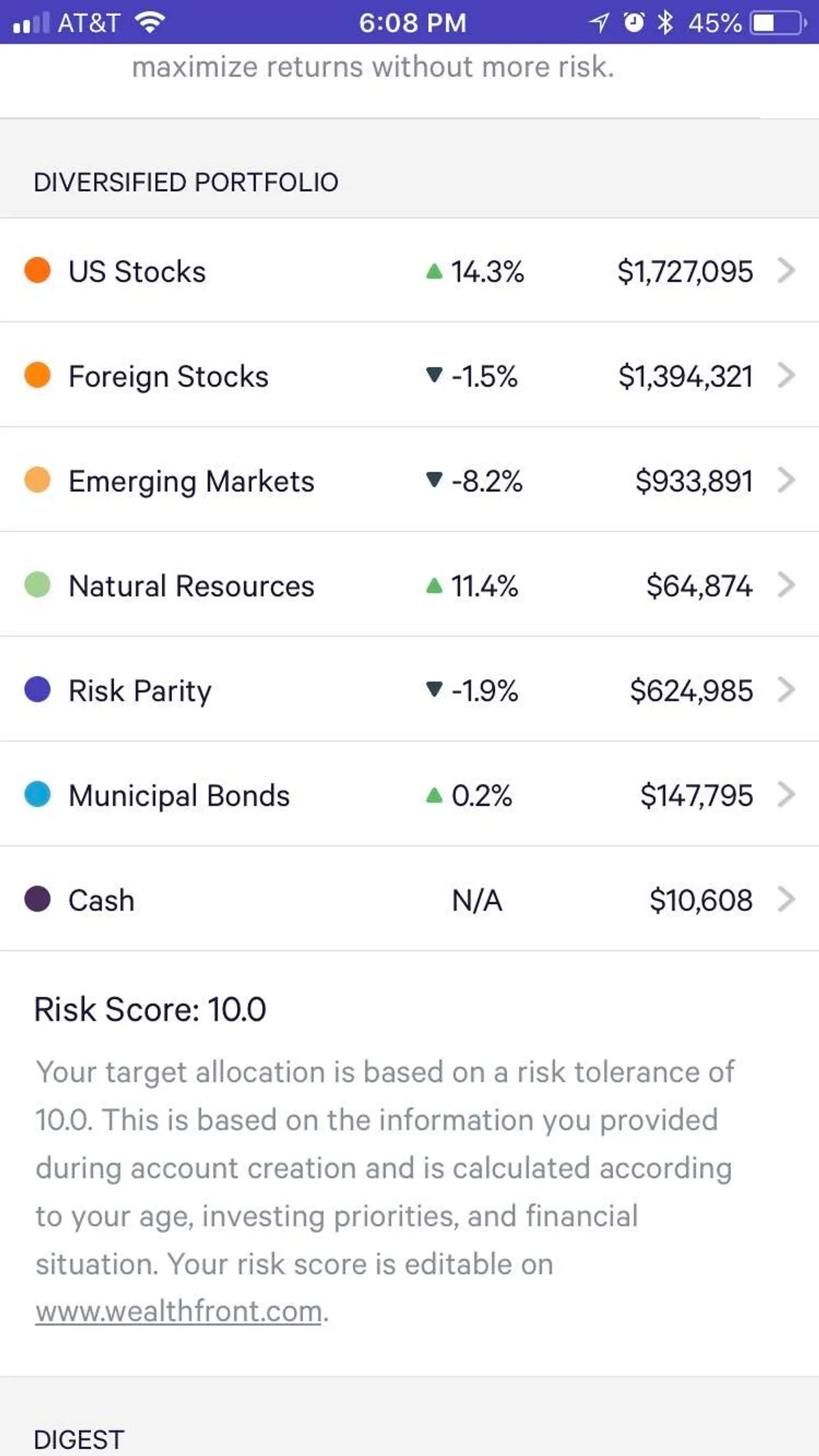Tap the Wi-Fi icon in status bar
The width and height of the screenshot is (819, 1456).
click(x=150, y=23)
